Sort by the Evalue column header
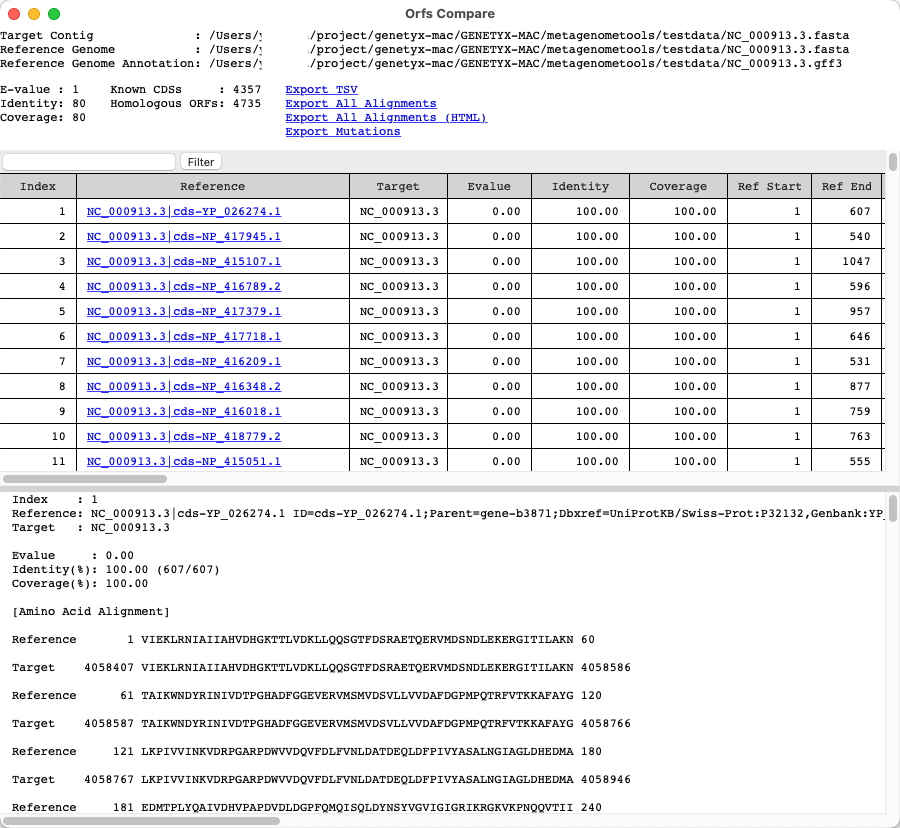 489,186
